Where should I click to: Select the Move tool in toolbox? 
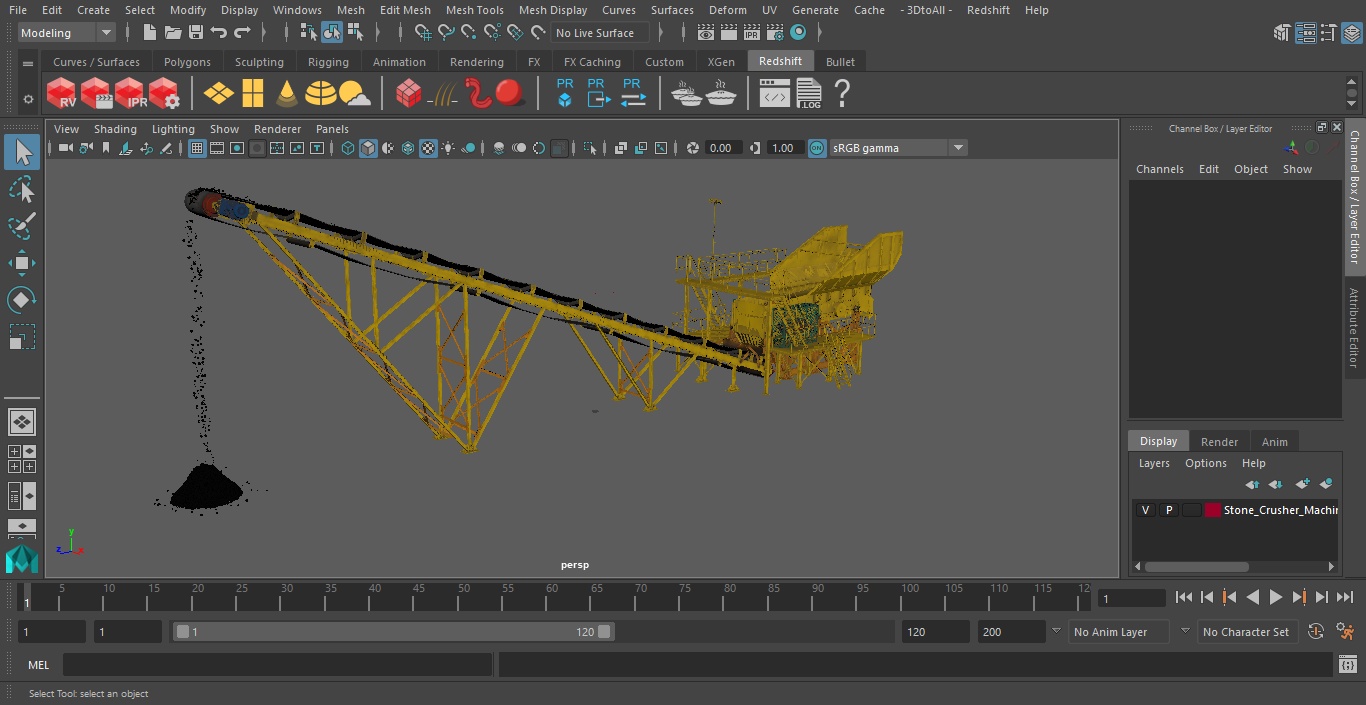click(x=21, y=264)
